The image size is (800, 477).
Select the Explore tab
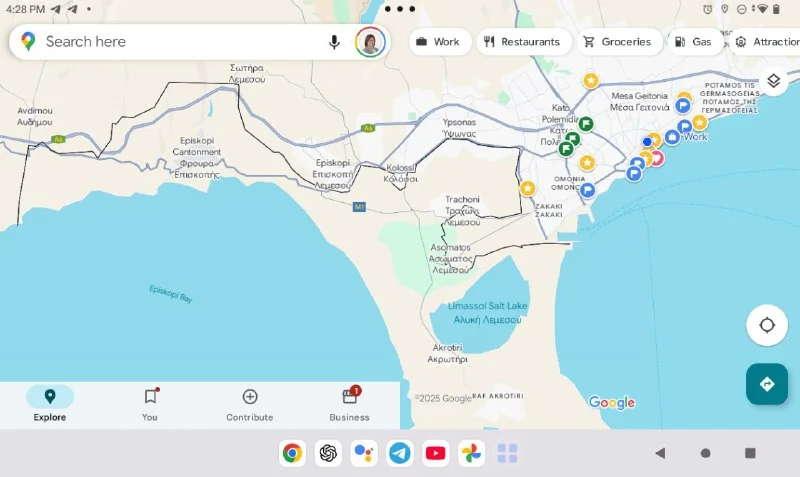[50, 404]
